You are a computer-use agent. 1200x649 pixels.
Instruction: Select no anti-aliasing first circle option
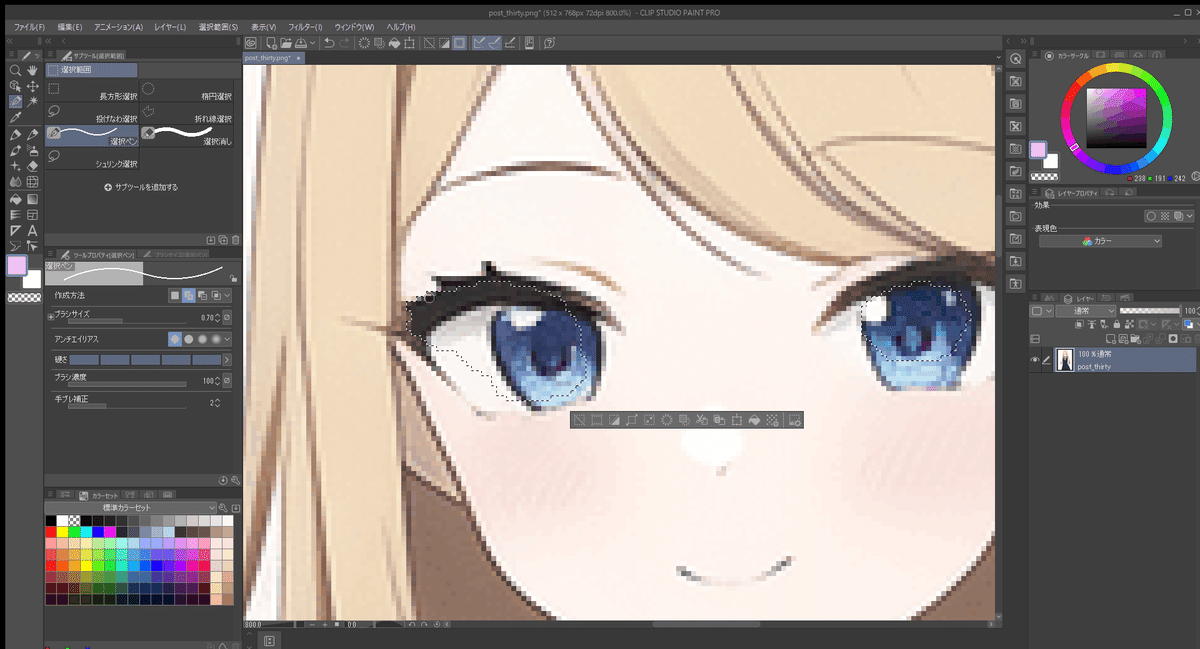(175, 339)
